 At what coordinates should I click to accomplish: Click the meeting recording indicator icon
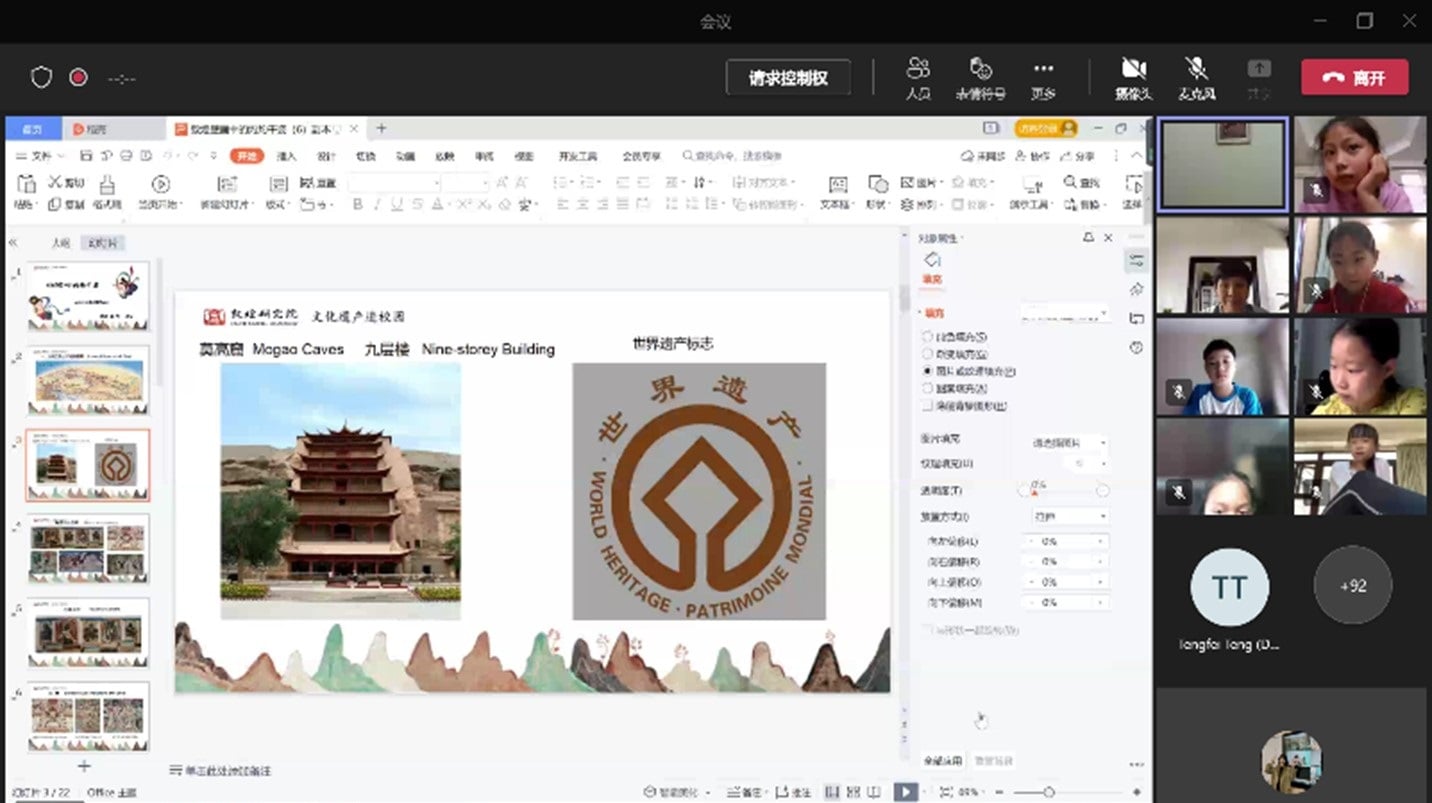click(x=78, y=77)
